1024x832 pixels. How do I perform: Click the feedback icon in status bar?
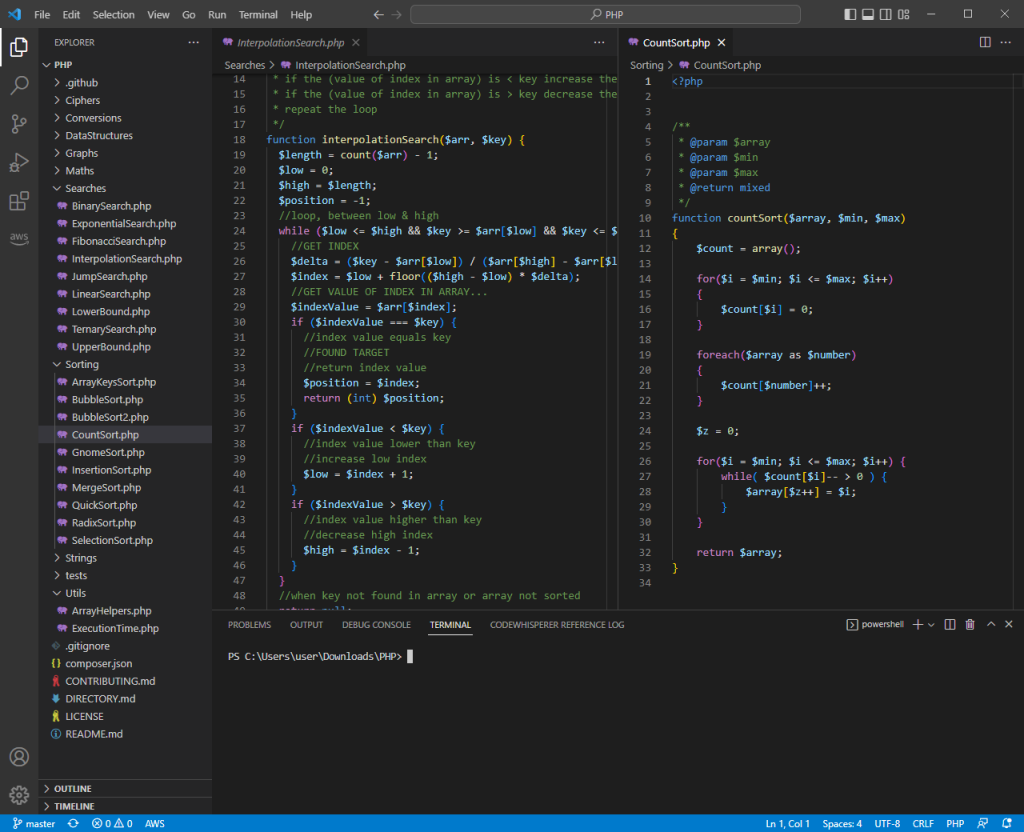982,824
